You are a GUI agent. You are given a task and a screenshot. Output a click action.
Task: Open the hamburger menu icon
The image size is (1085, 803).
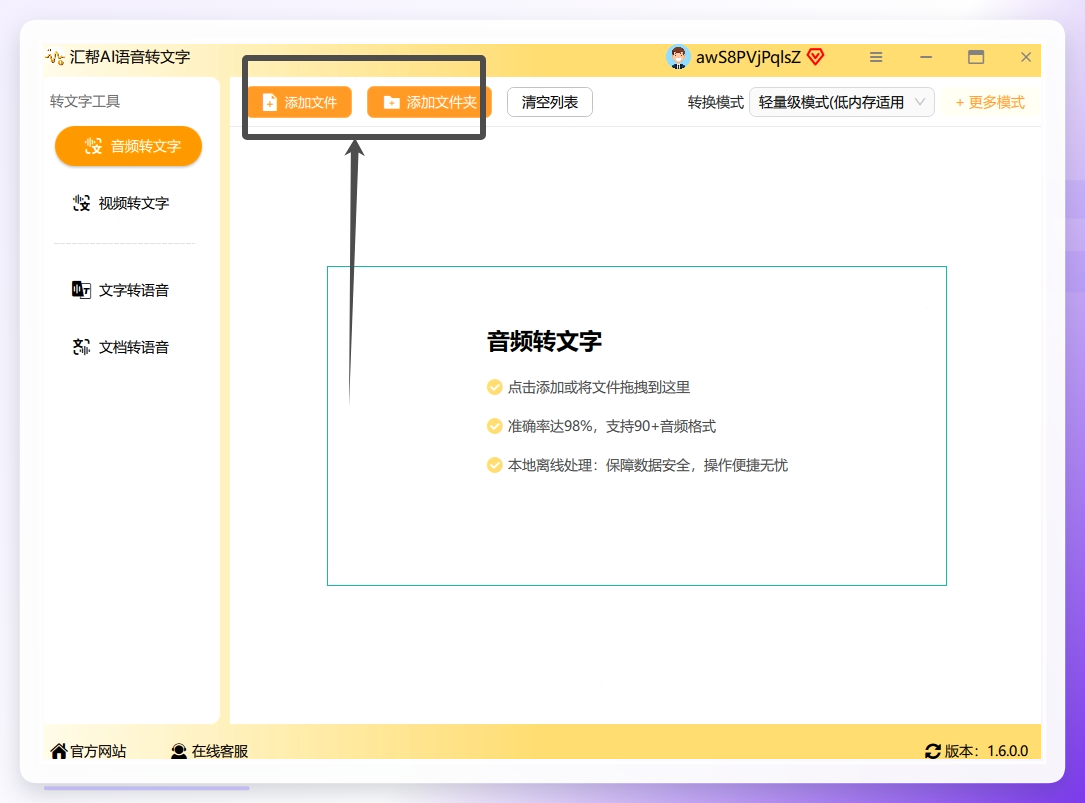(x=876, y=57)
